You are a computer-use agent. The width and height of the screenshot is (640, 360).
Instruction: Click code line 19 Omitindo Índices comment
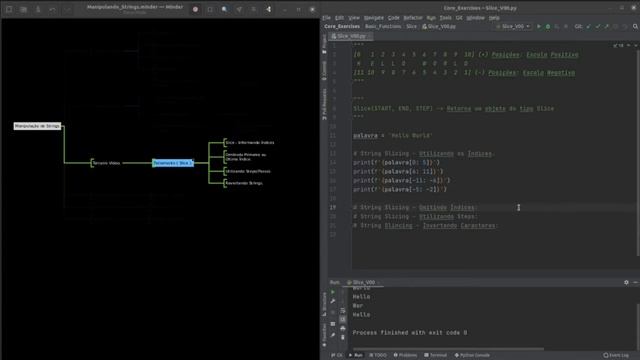tap(415, 207)
